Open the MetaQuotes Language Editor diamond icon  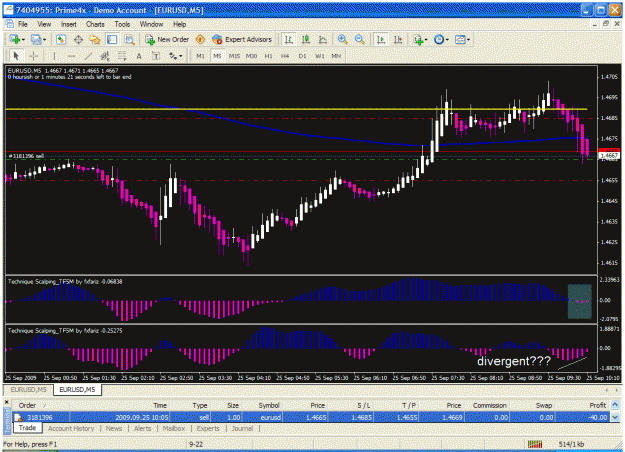coord(200,39)
